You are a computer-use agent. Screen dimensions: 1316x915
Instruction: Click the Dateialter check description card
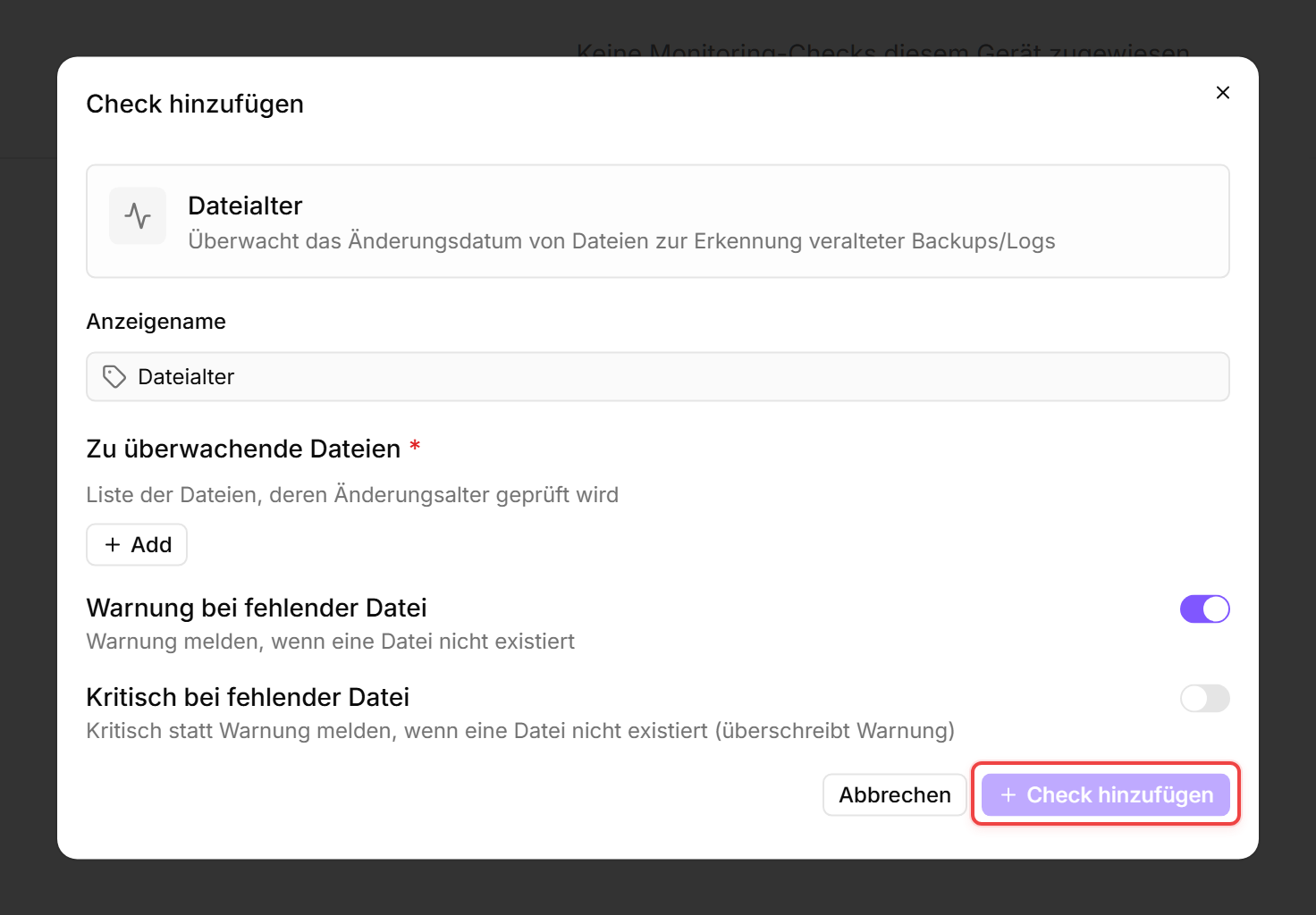point(658,222)
